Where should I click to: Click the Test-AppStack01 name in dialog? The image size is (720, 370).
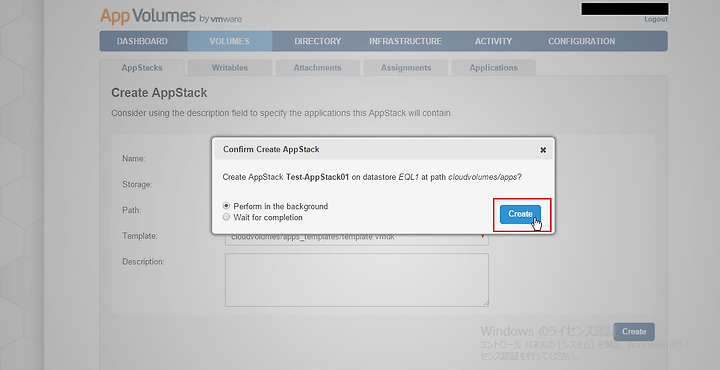317,177
